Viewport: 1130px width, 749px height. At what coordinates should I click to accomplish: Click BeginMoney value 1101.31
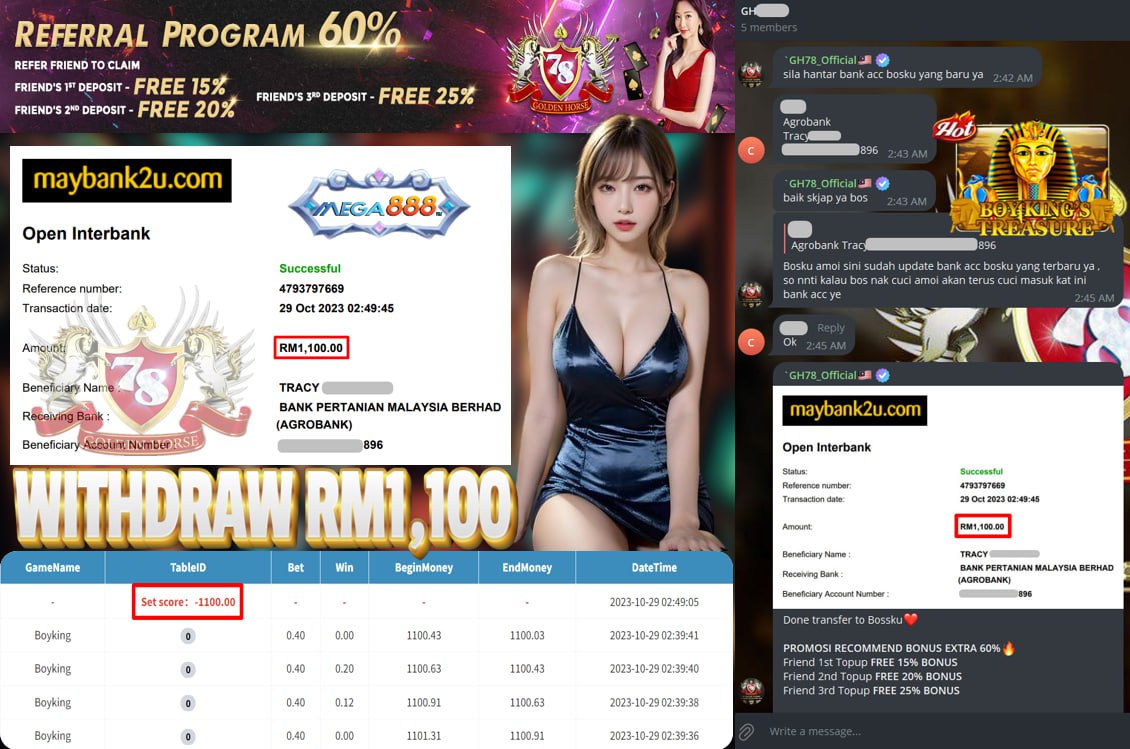click(424, 736)
